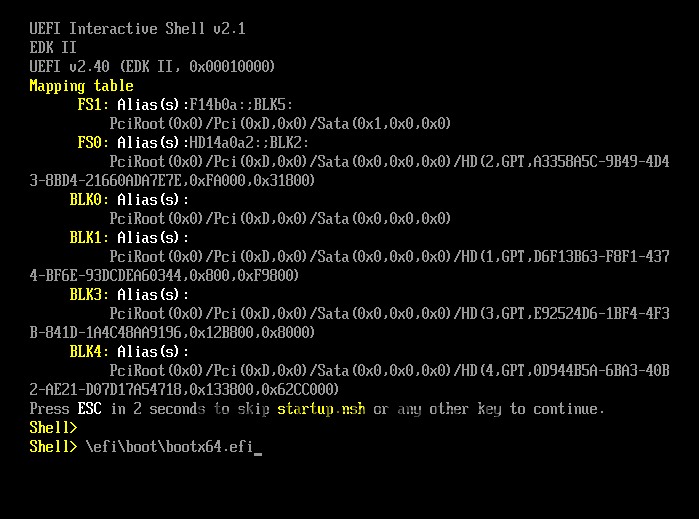Click the blinking cursor after bootx64.efi

tap(258, 448)
